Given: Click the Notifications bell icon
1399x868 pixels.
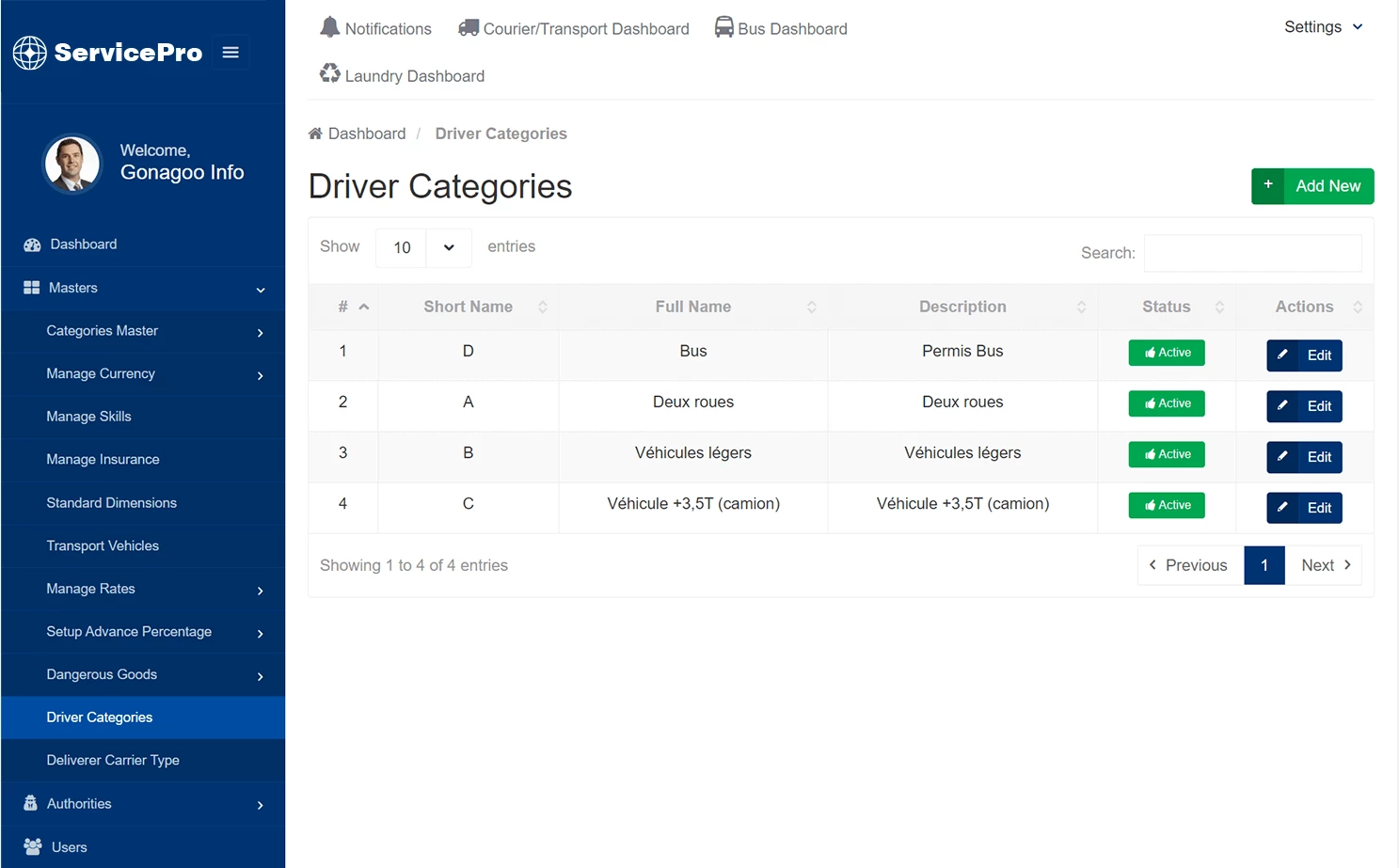Looking at the screenshot, I should (331, 26).
